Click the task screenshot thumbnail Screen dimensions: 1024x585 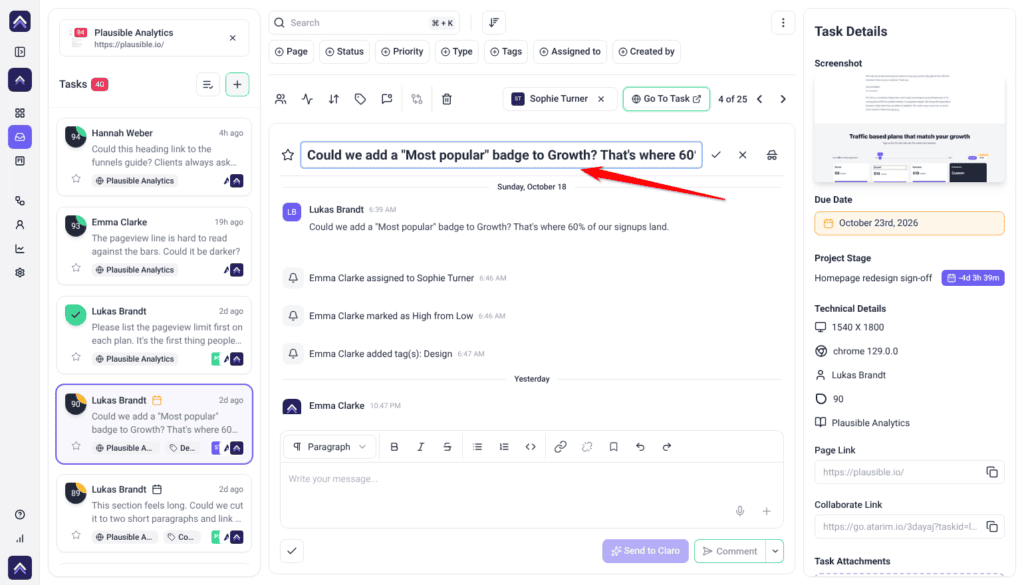point(909,129)
